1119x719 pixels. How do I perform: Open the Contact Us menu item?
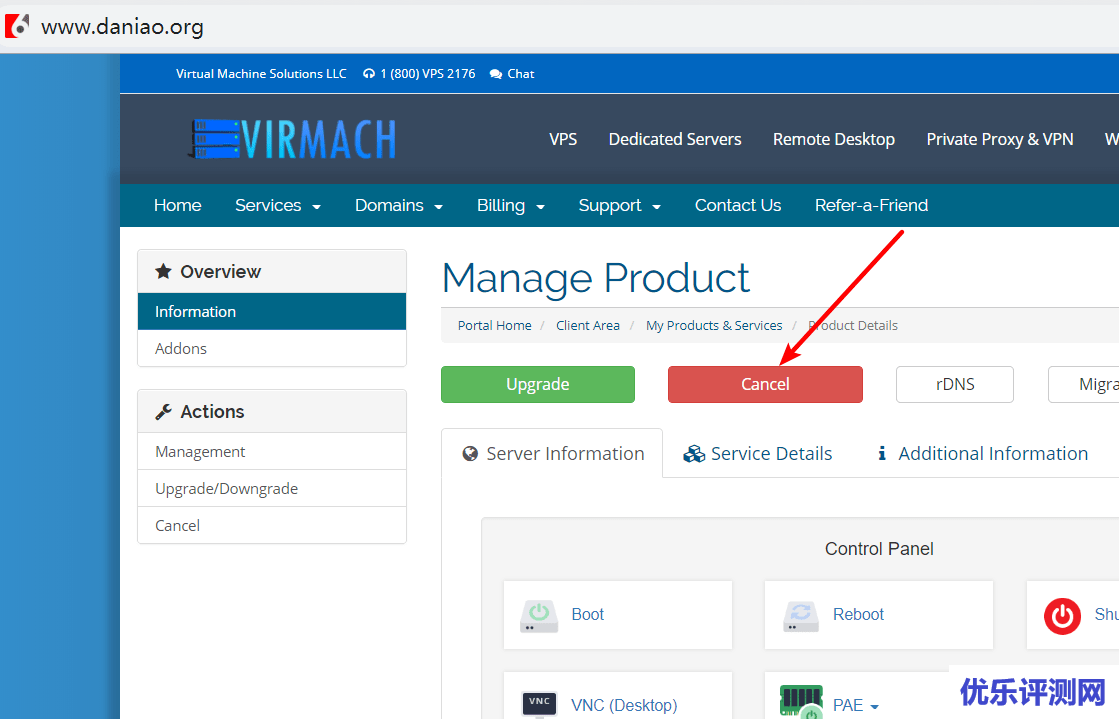[738, 206]
